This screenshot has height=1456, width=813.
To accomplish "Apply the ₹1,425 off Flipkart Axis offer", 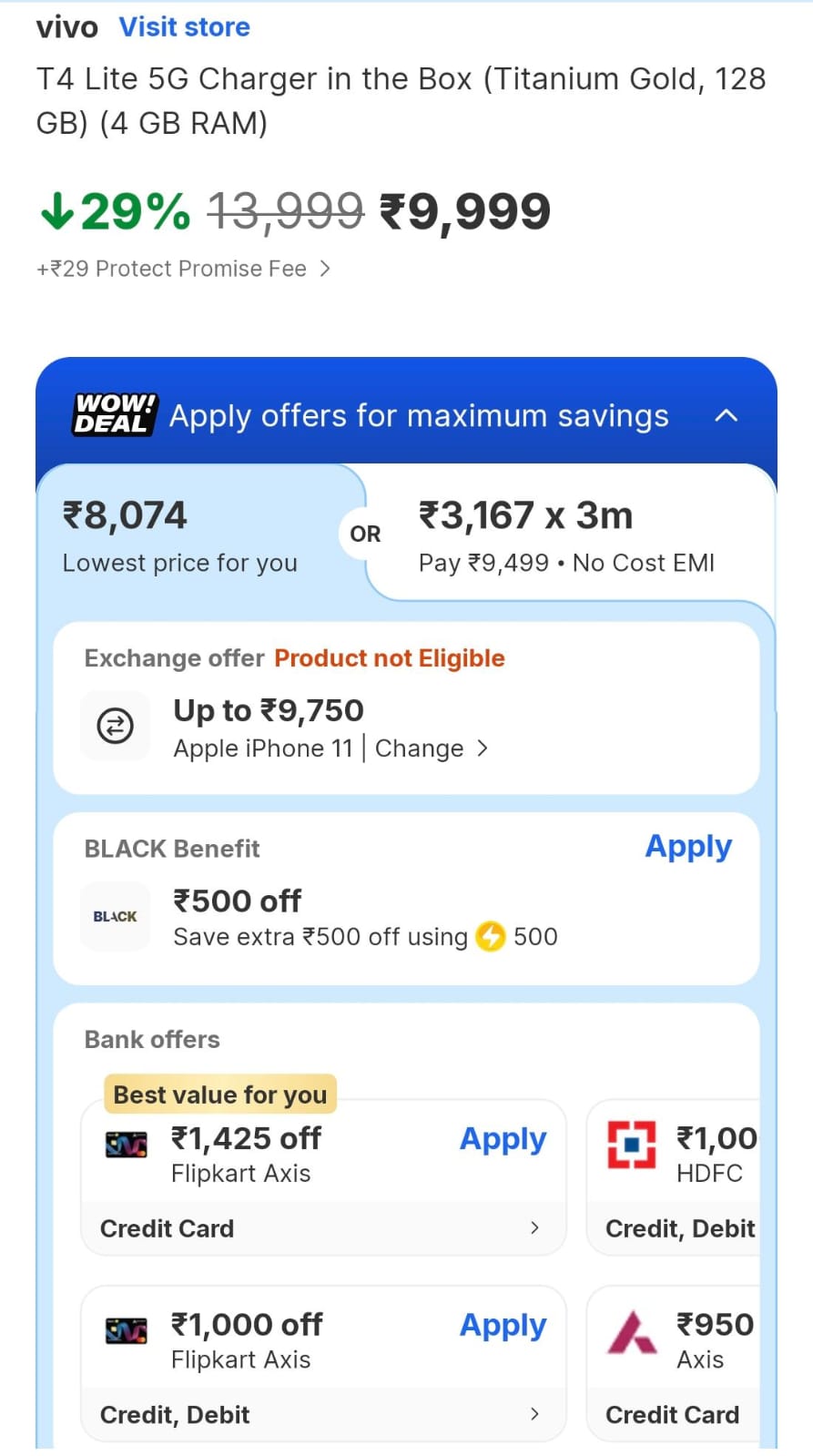I will (x=503, y=1139).
